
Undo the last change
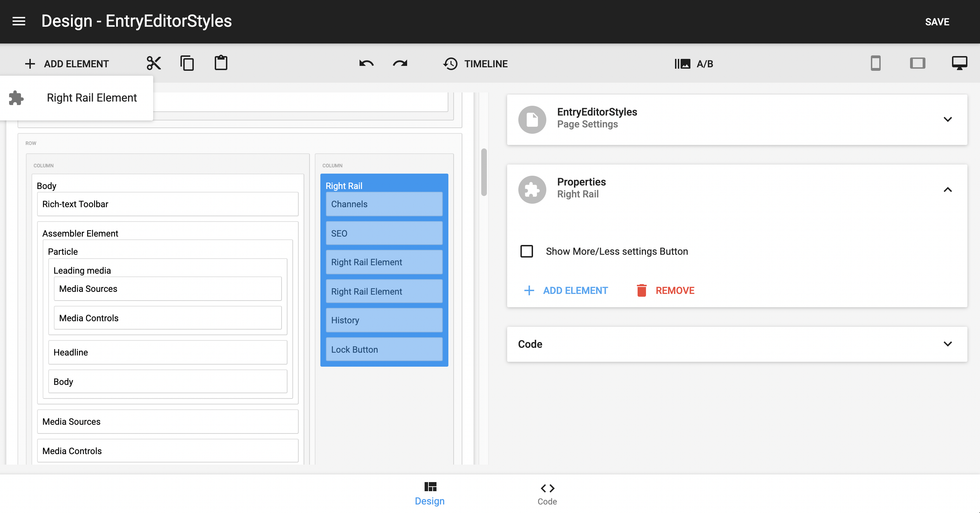click(366, 63)
